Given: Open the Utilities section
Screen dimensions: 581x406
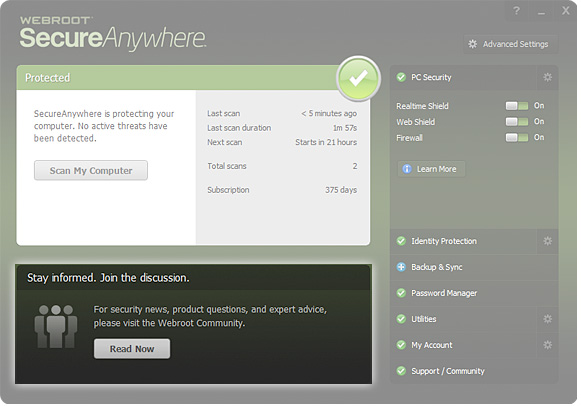Looking at the screenshot, I should pyautogui.click(x=463, y=319).
